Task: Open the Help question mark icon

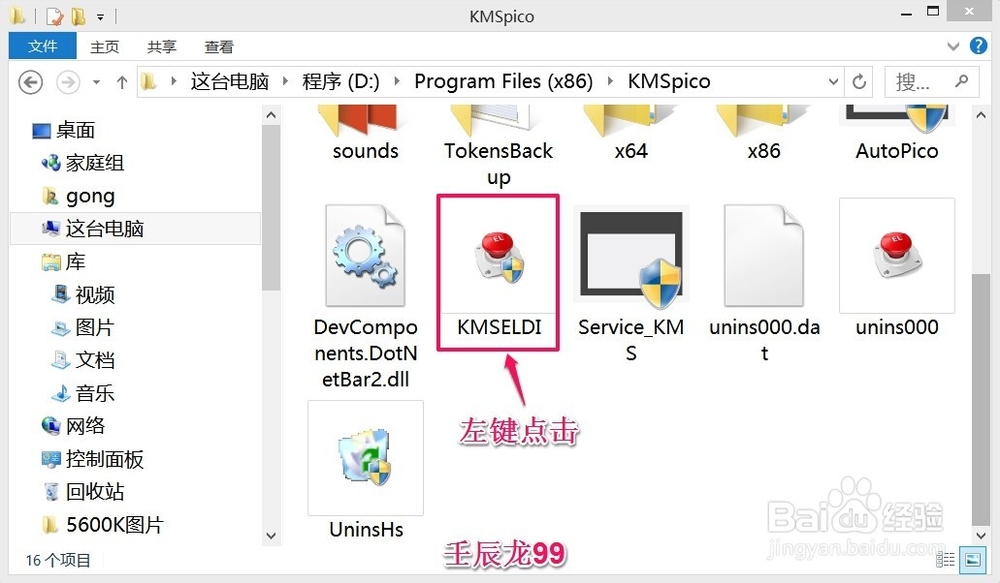Action: click(978, 46)
